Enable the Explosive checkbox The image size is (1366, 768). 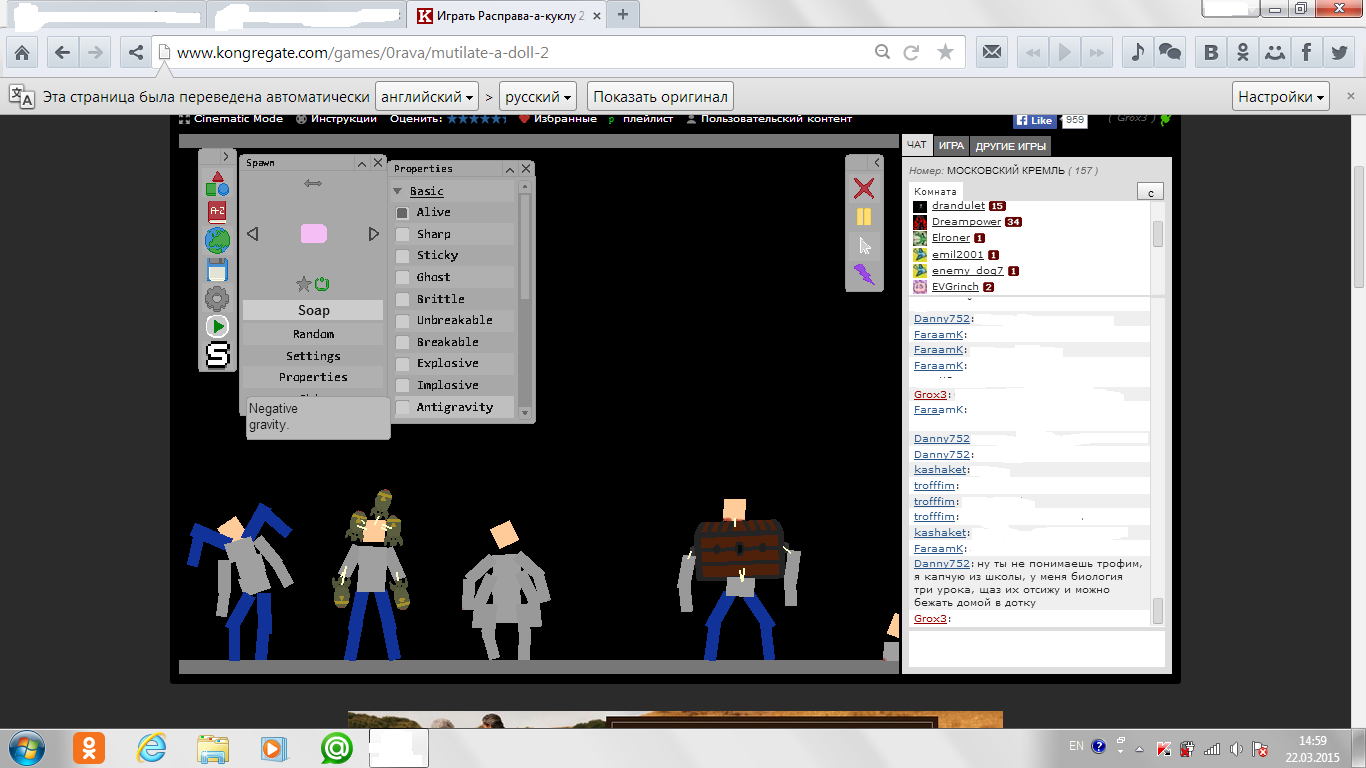[x=402, y=364]
